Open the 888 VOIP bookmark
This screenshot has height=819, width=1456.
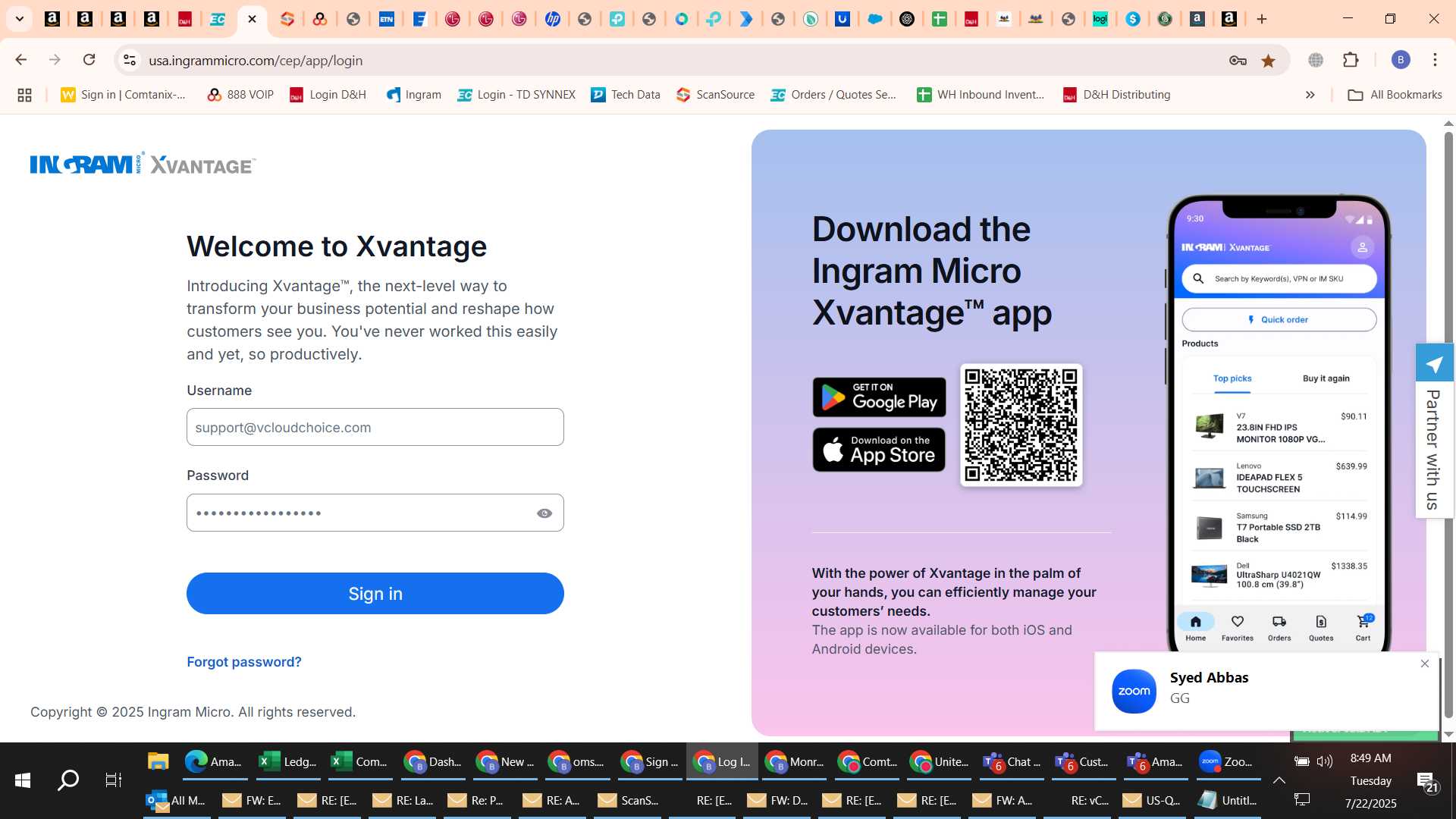240,95
